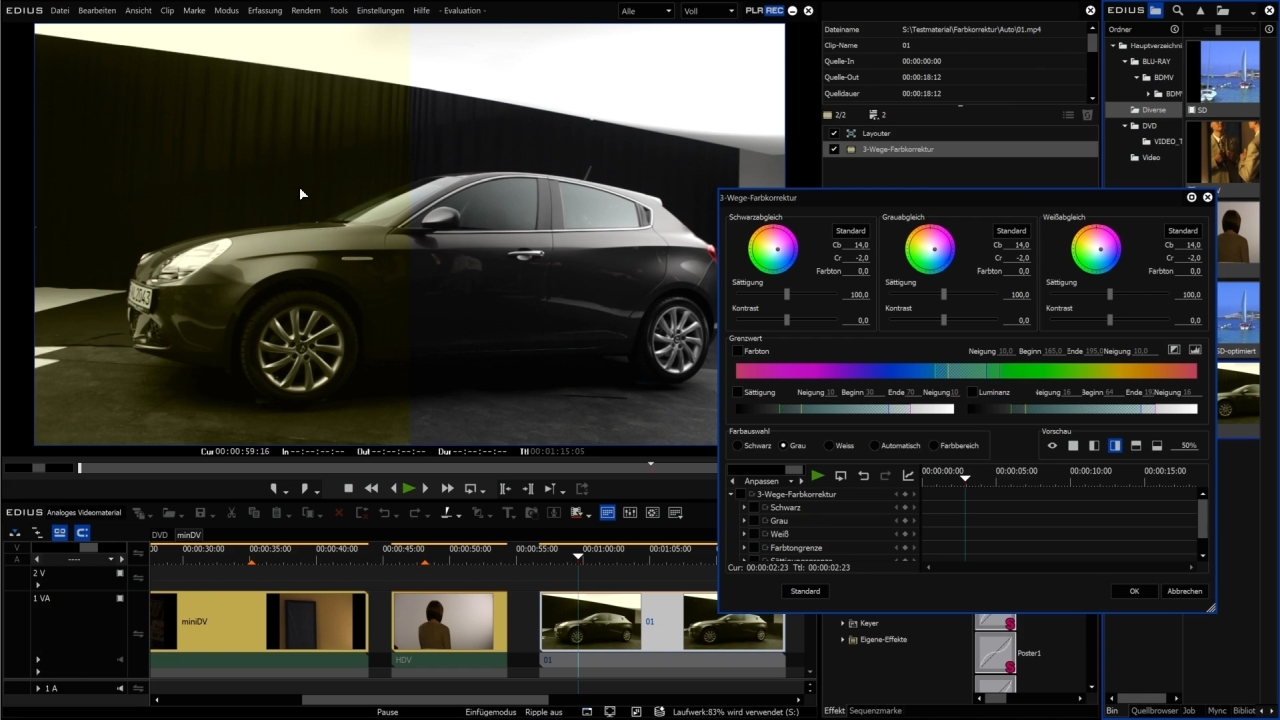This screenshot has width=1280, height=720.
Task: Click the keyframe curve graph icon
Action: pos(908,476)
